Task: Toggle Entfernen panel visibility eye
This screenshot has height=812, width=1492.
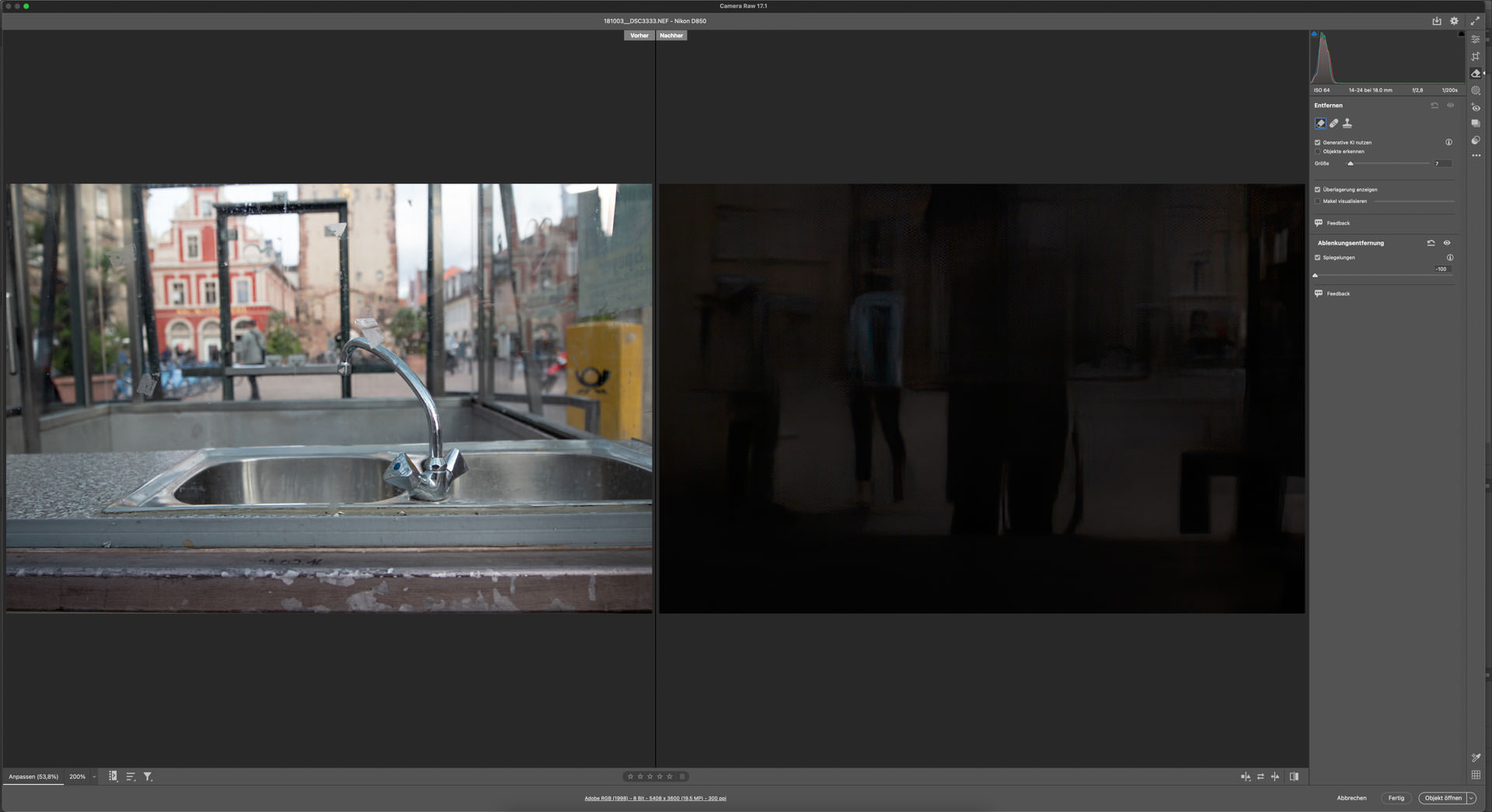Action: tap(1450, 105)
